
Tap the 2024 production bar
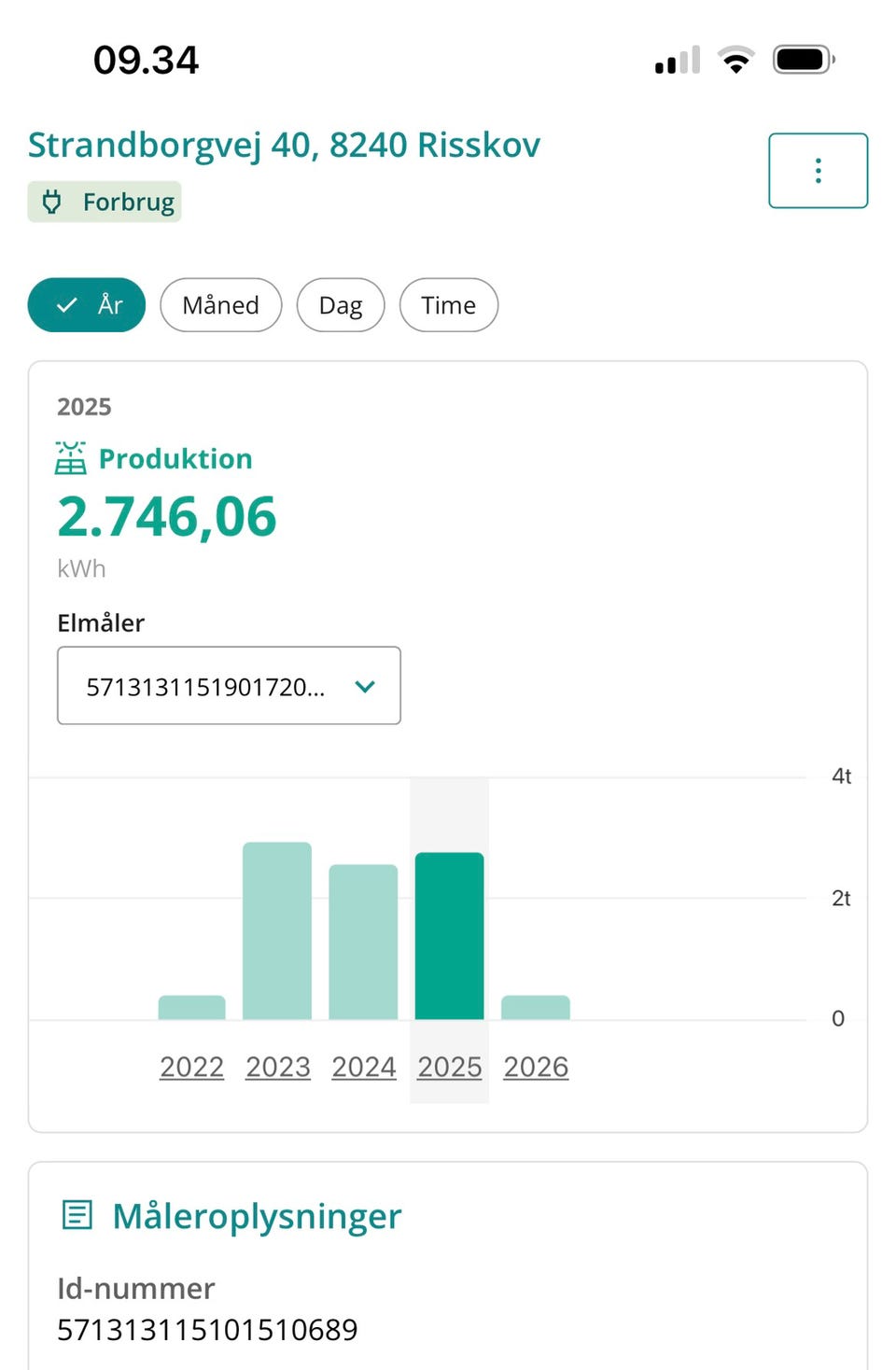[363, 941]
